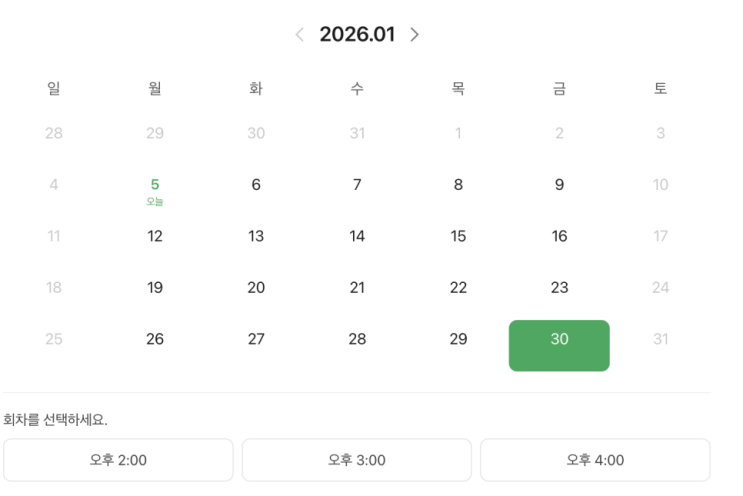Select January 19 date
743x496 pixels.
pos(155,288)
